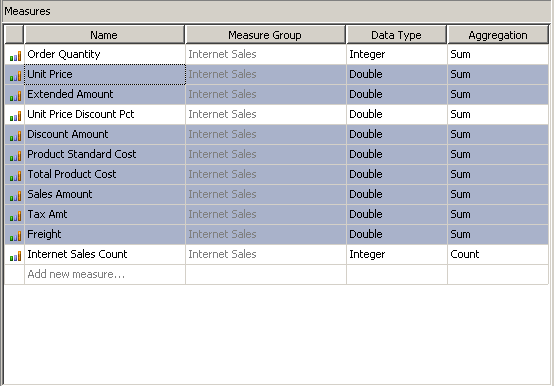Click the Add new measure... field
Viewport: 554px width, 386px height.
coord(105,274)
